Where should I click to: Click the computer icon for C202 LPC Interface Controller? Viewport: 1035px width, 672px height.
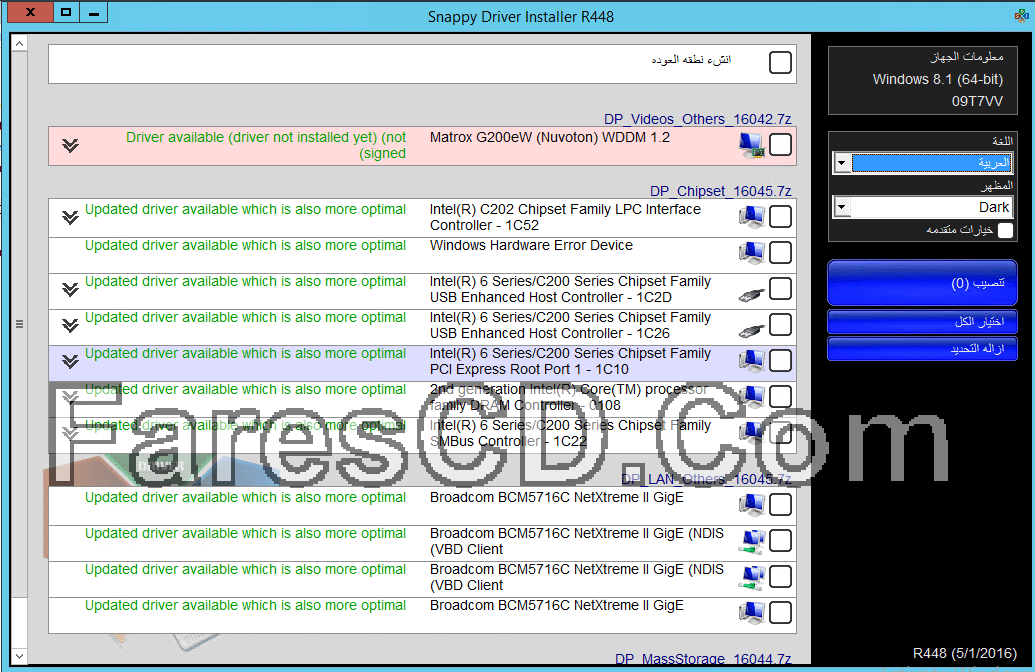(x=751, y=217)
